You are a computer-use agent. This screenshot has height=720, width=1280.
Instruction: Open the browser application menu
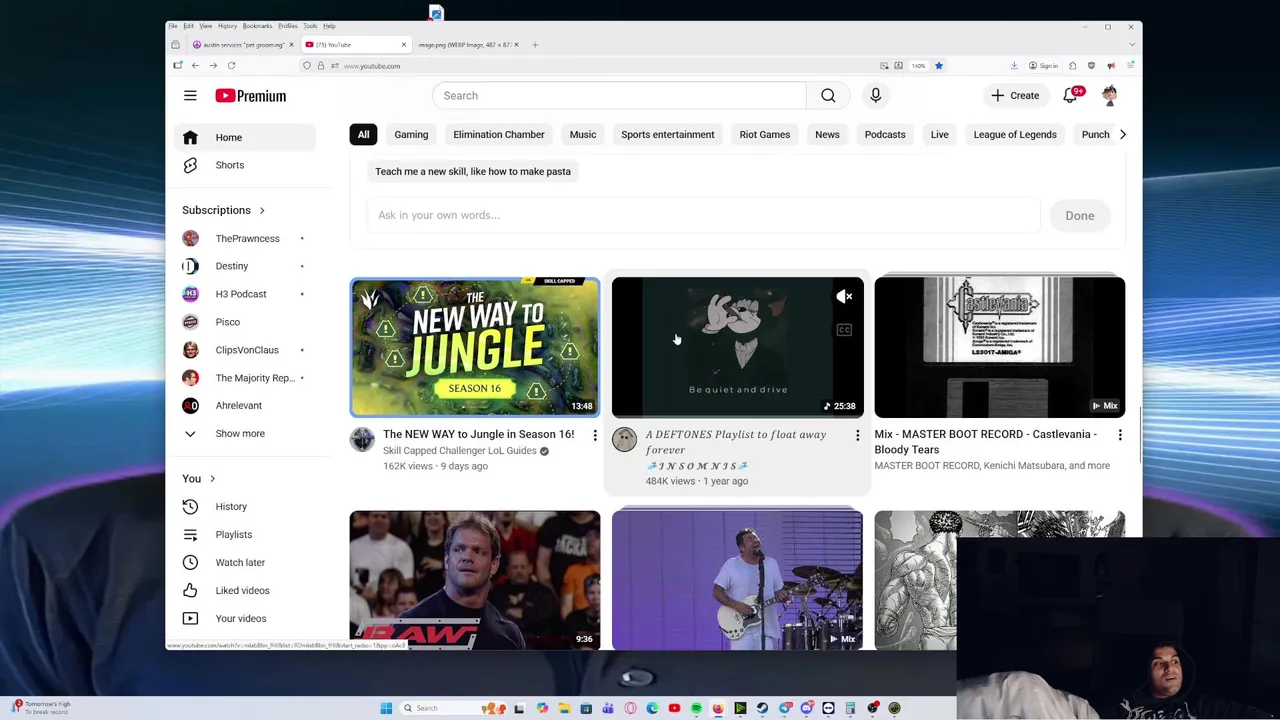1131,66
